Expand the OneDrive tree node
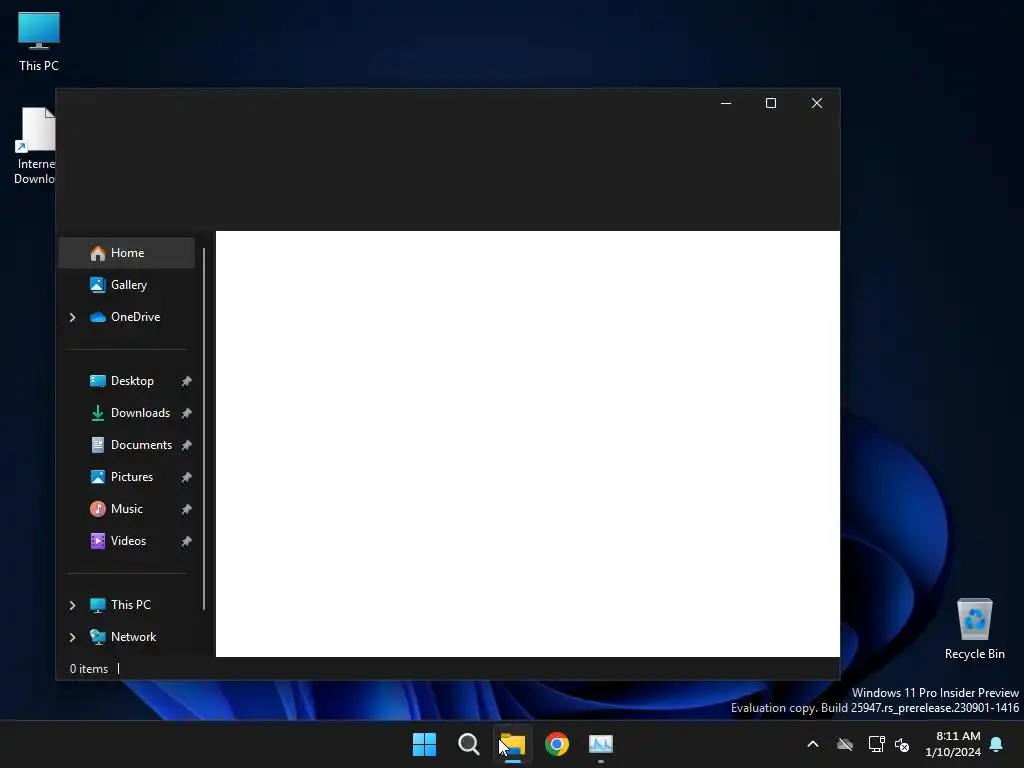The width and height of the screenshot is (1024, 768). [x=72, y=317]
